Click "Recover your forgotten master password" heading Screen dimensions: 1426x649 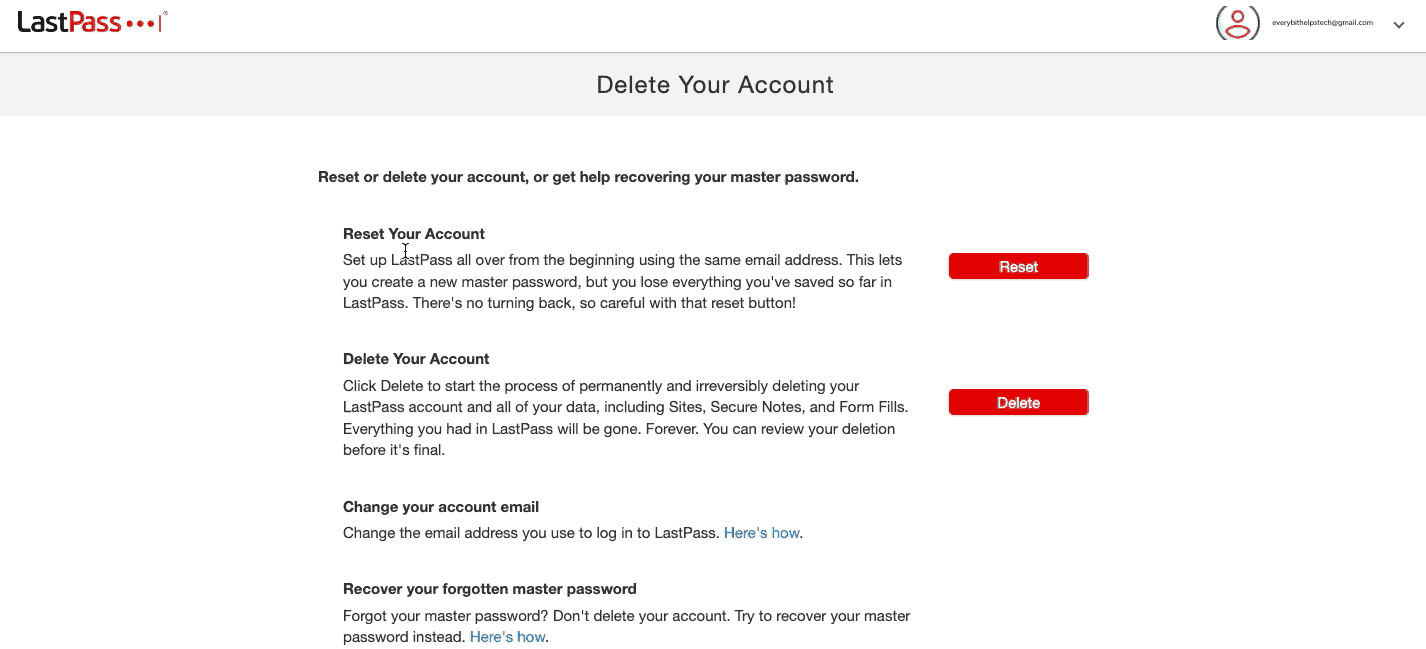point(490,589)
